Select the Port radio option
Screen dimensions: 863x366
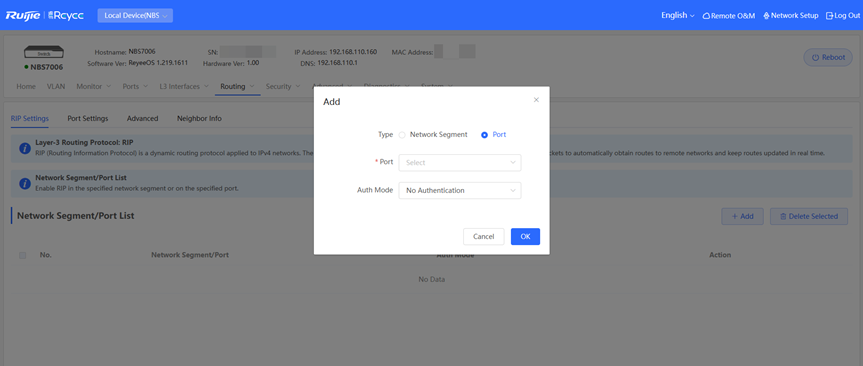click(484, 135)
